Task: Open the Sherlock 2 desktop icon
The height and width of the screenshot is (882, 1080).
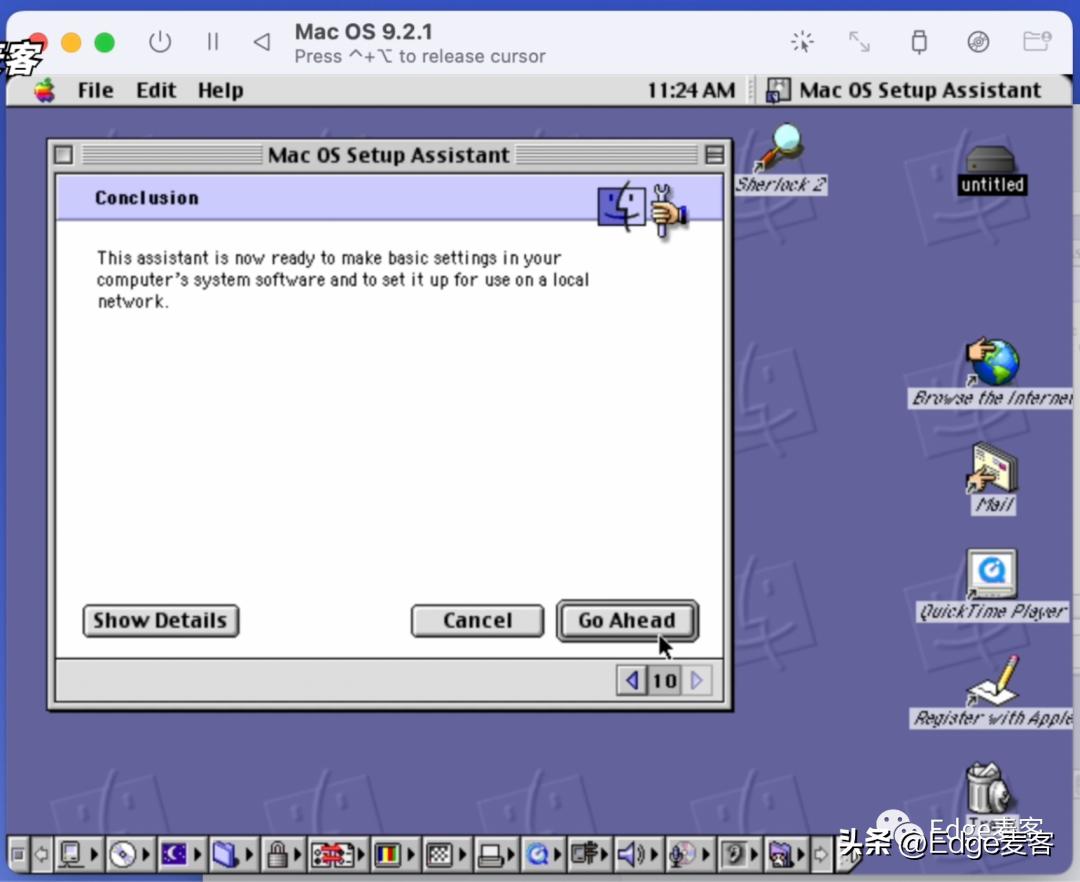Action: (x=780, y=150)
